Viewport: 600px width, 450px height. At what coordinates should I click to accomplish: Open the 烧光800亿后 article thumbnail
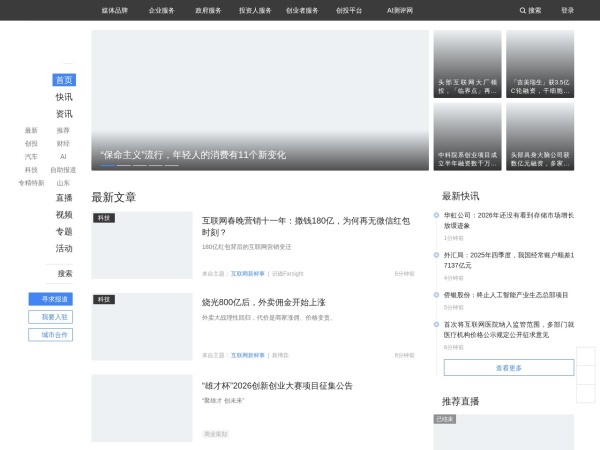(x=141, y=326)
